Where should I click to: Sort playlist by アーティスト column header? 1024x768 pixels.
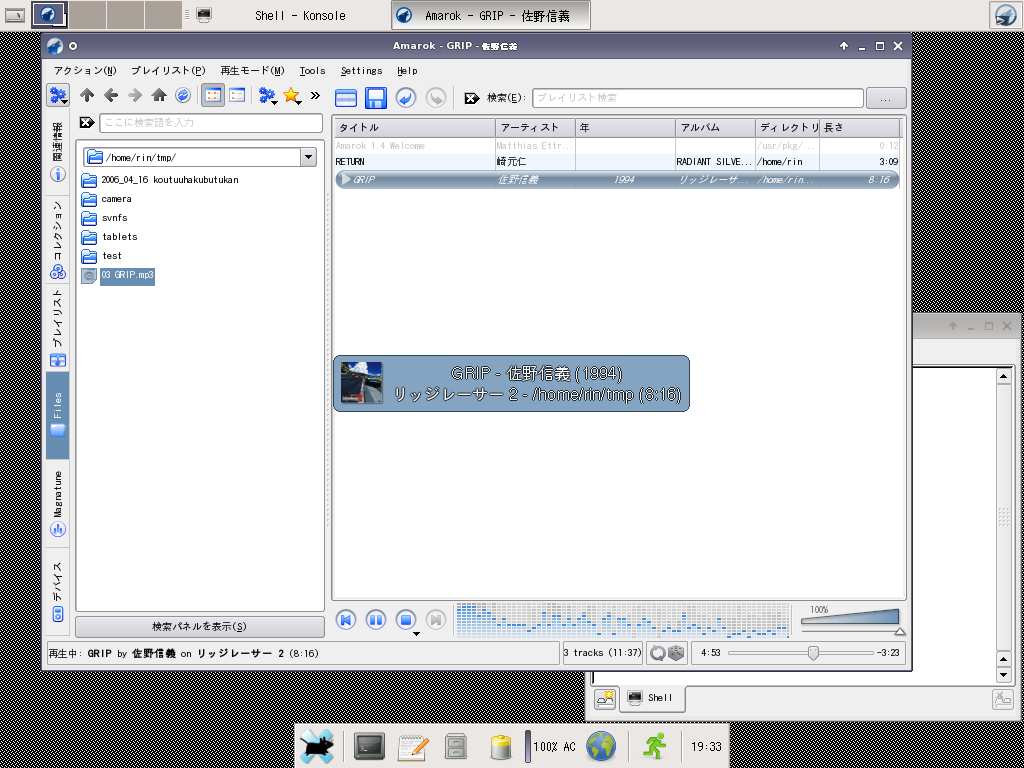click(x=536, y=127)
